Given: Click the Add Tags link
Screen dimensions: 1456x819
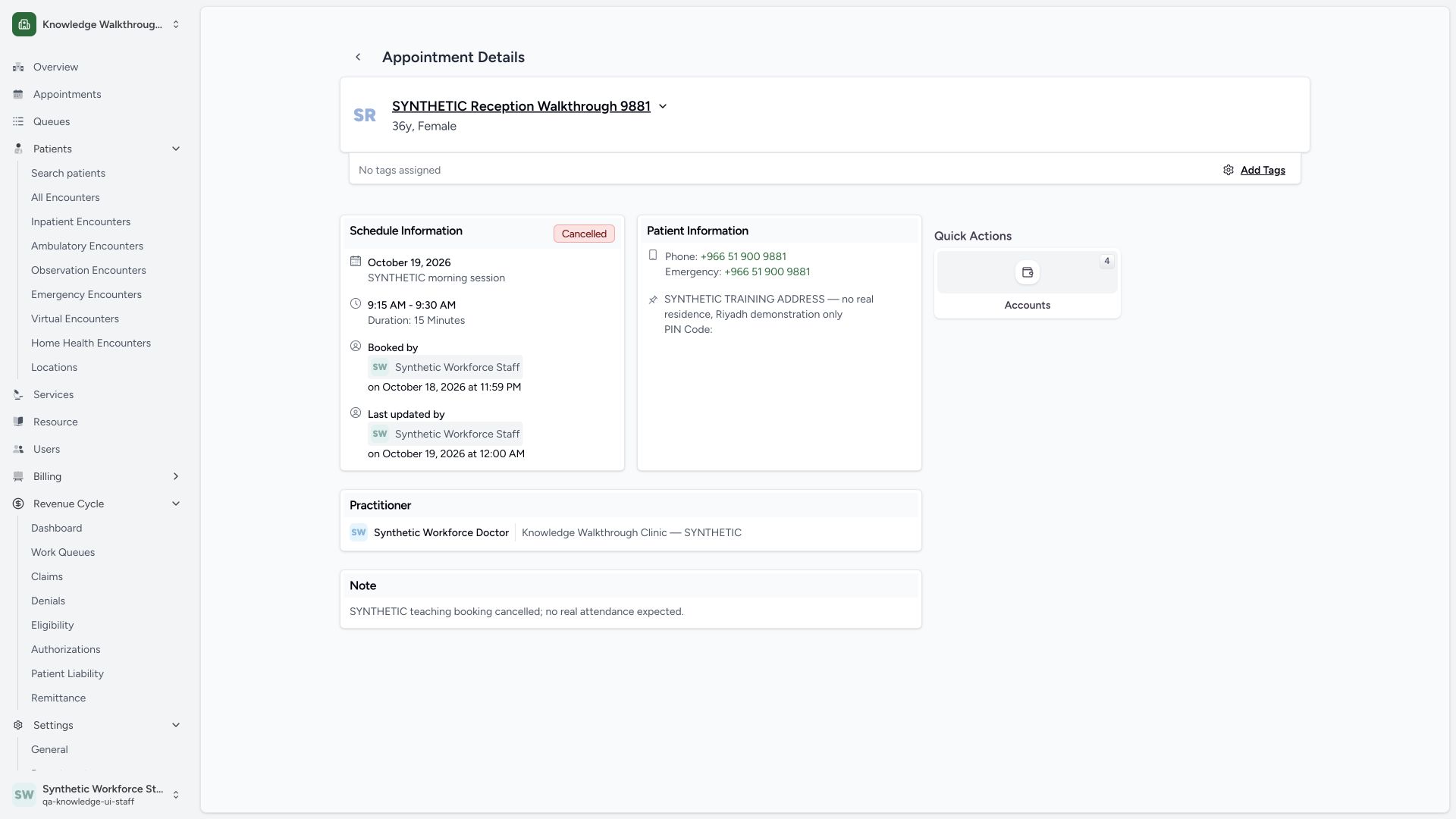Looking at the screenshot, I should coord(1263,170).
